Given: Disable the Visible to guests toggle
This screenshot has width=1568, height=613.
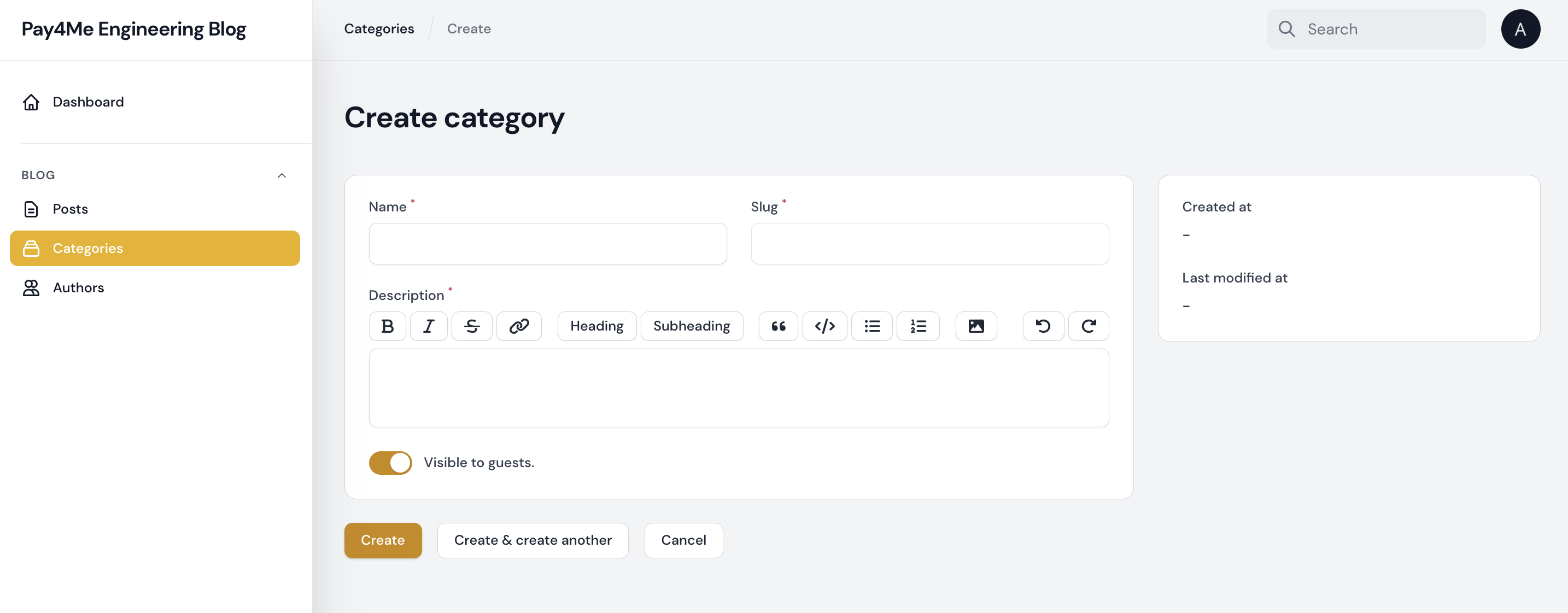Looking at the screenshot, I should (x=390, y=463).
